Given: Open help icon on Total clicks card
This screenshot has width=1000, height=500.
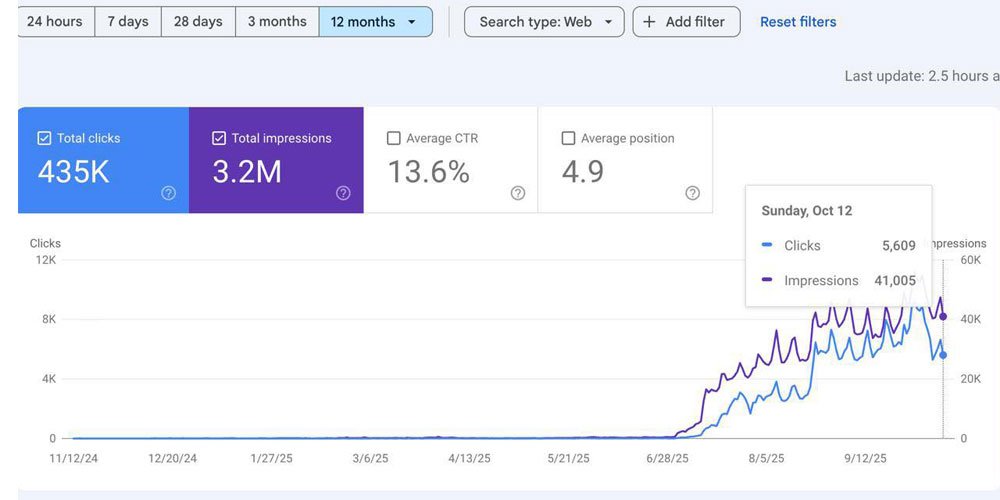Looking at the screenshot, I should (x=168, y=193).
